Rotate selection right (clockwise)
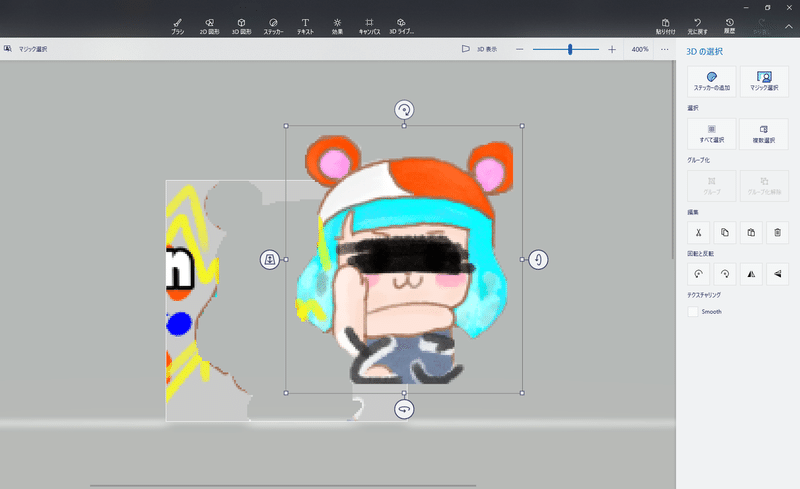The width and height of the screenshot is (800, 489). tap(724, 274)
